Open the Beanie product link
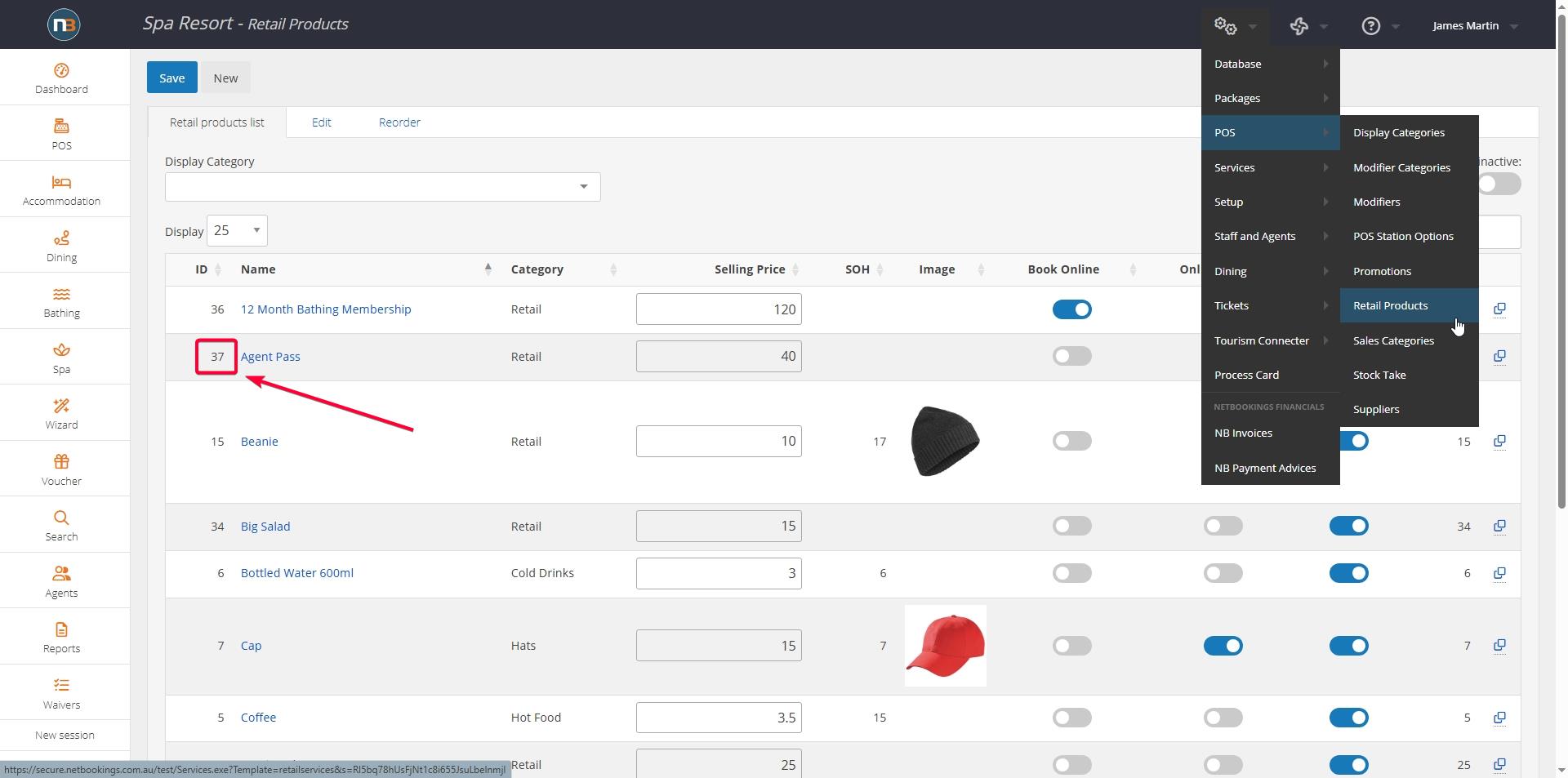 pos(259,442)
